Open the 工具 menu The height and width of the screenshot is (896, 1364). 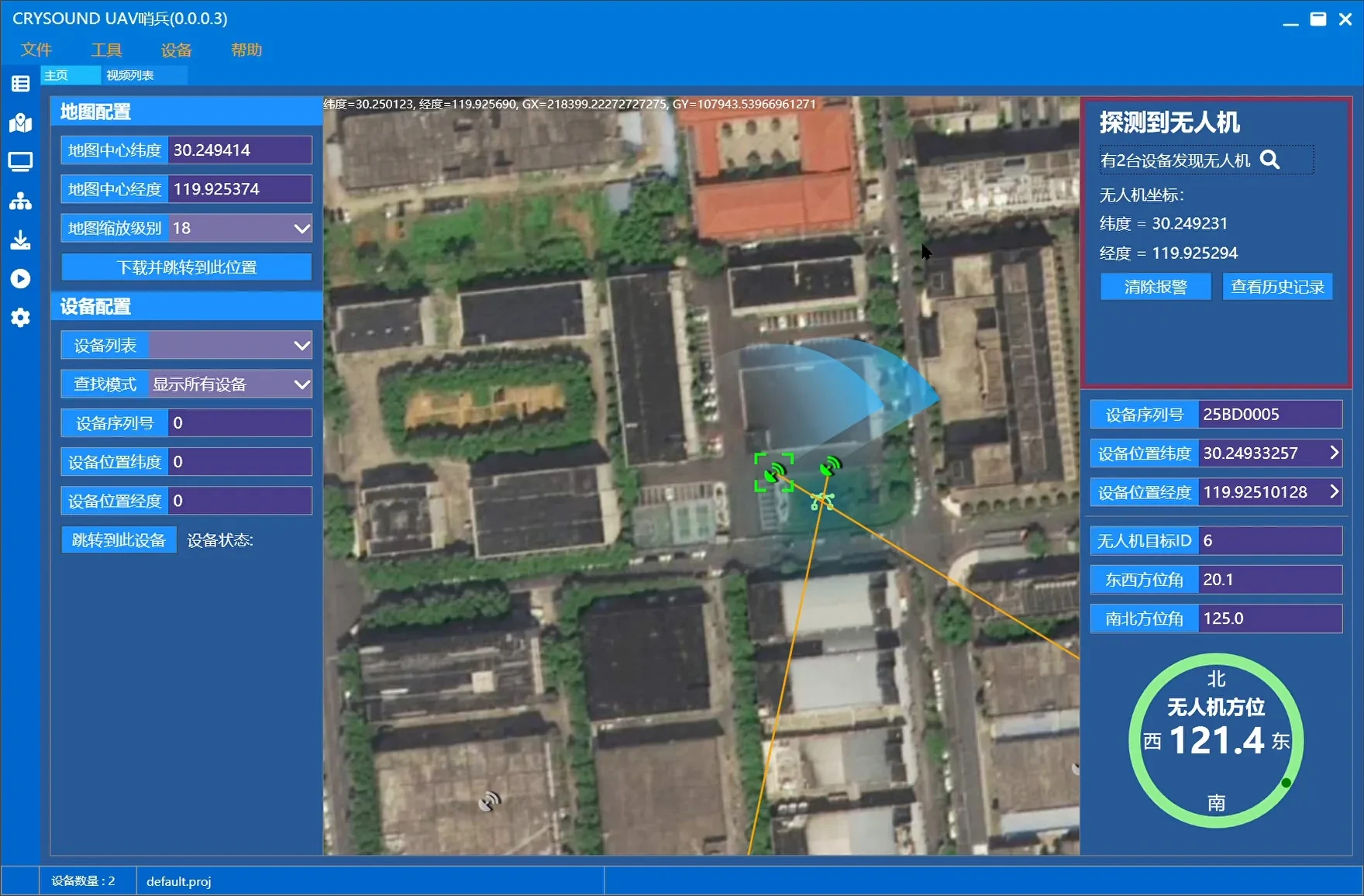(x=106, y=50)
